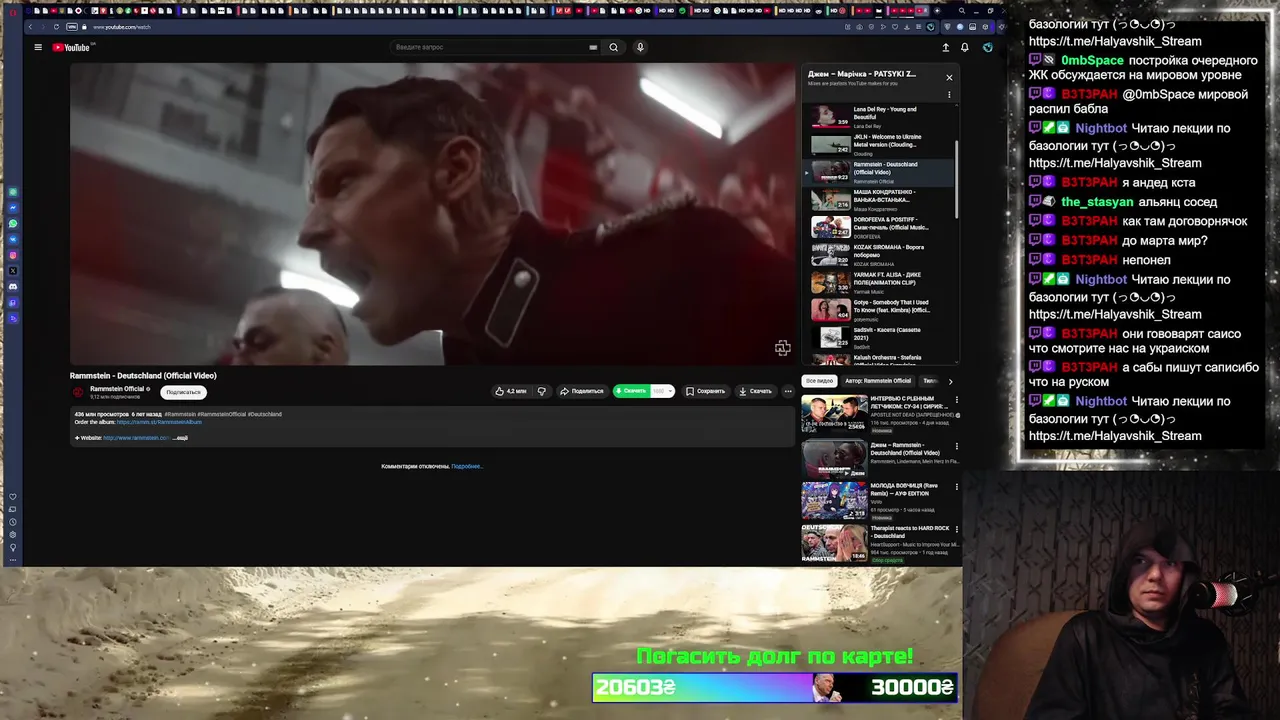The width and height of the screenshot is (1280, 720).
Task: Open options for Джем – Rammstein mix
Action: (956, 446)
